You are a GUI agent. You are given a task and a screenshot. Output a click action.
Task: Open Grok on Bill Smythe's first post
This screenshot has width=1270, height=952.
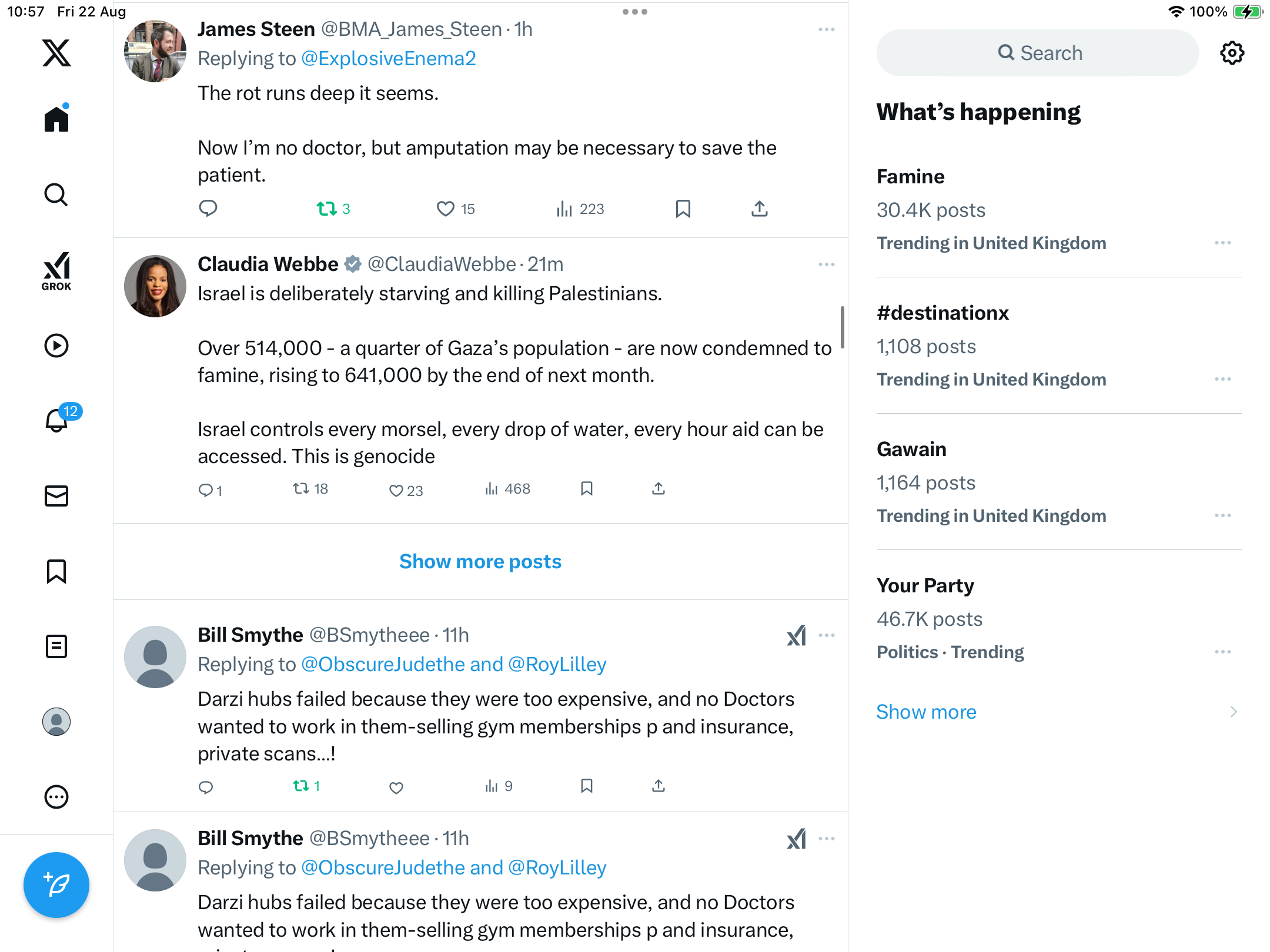[x=796, y=635]
